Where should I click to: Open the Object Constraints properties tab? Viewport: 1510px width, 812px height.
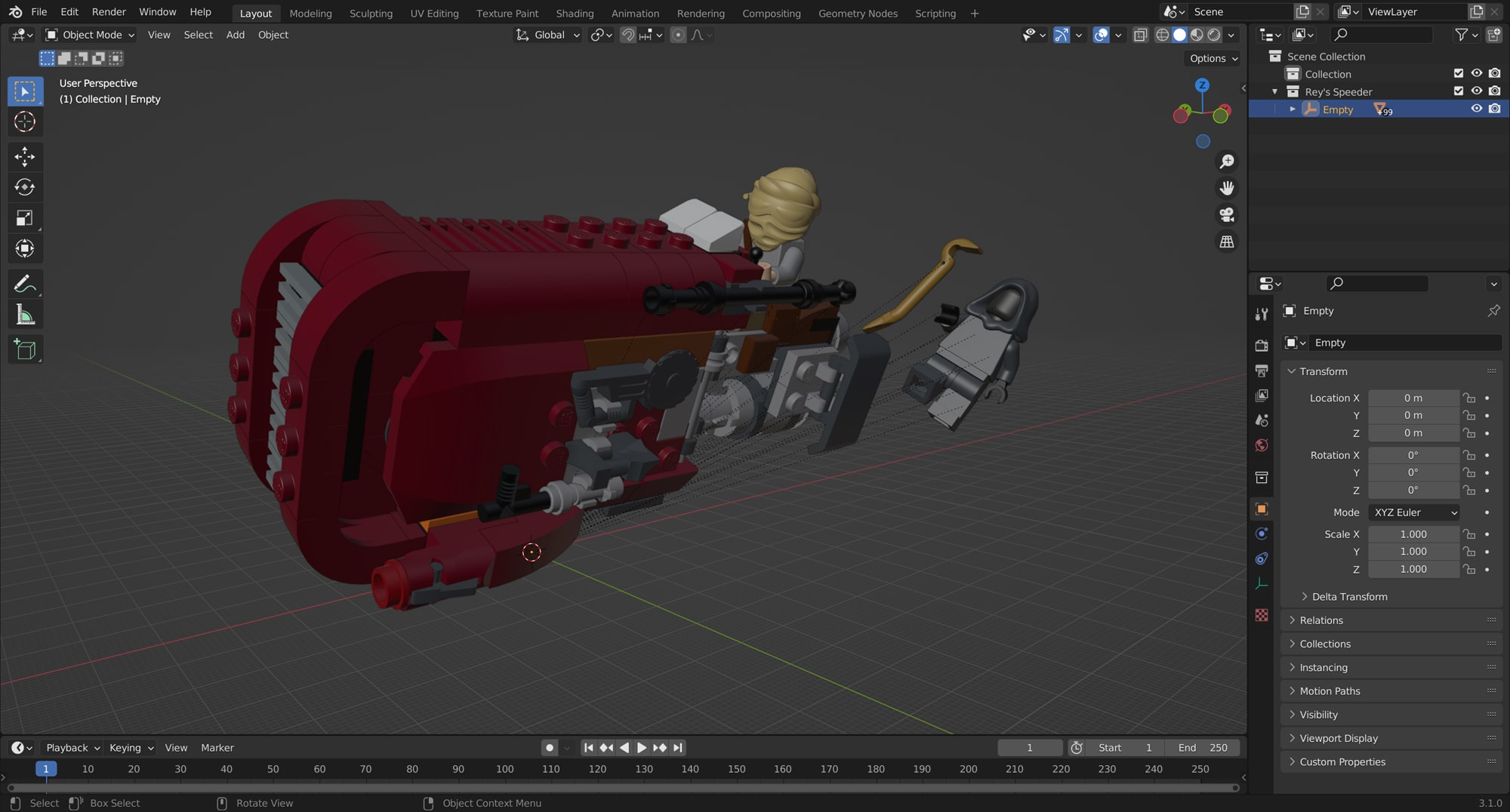[x=1262, y=558]
